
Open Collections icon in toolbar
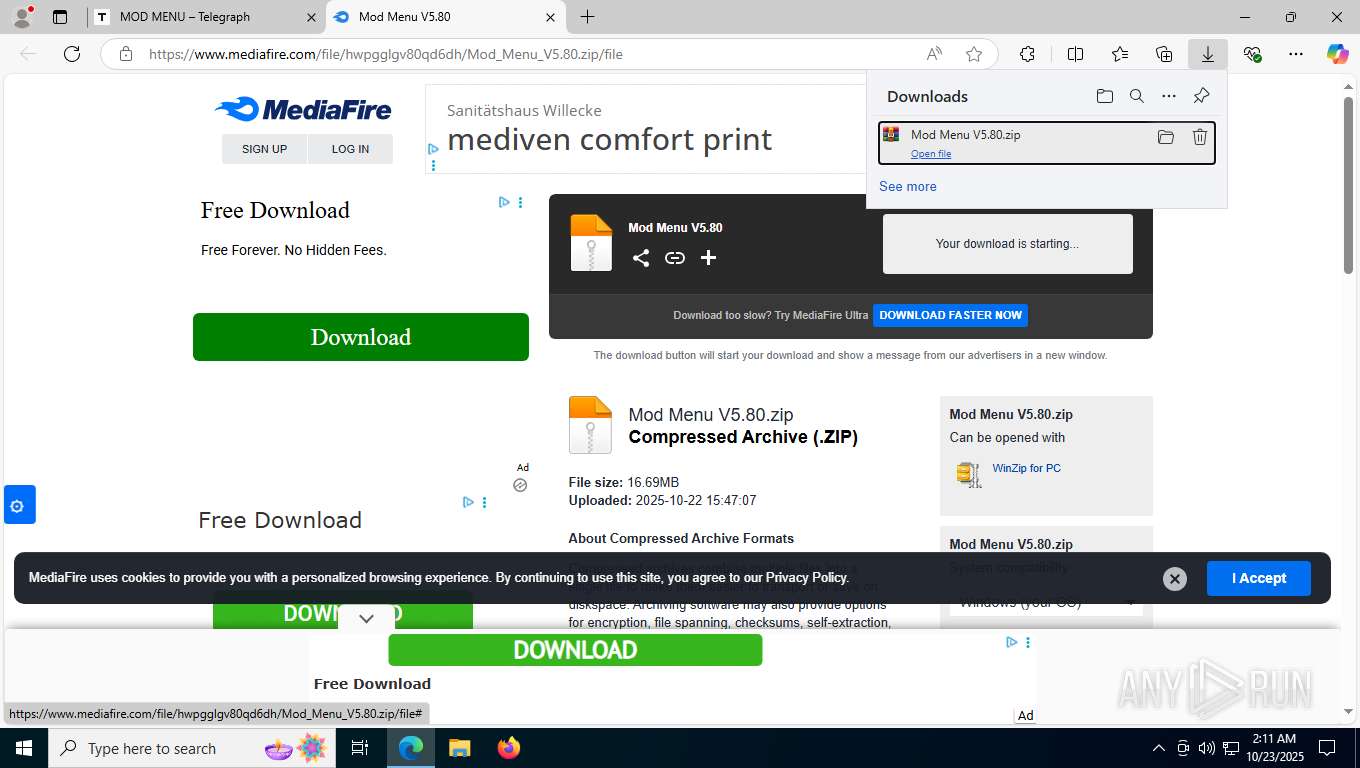pos(1164,54)
